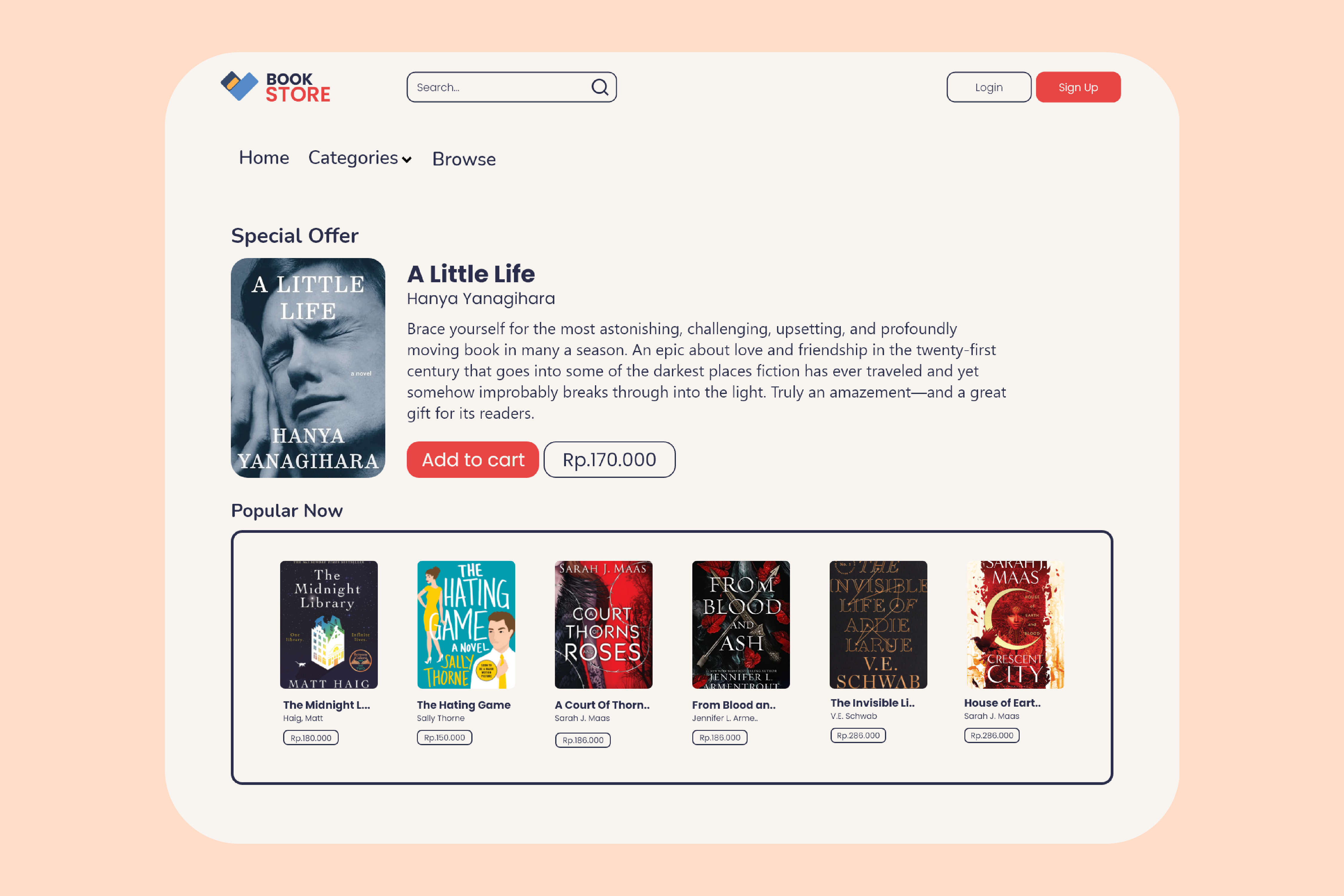1344x896 pixels.
Task: Select The Midnight Library book cover
Action: pyautogui.click(x=329, y=625)
